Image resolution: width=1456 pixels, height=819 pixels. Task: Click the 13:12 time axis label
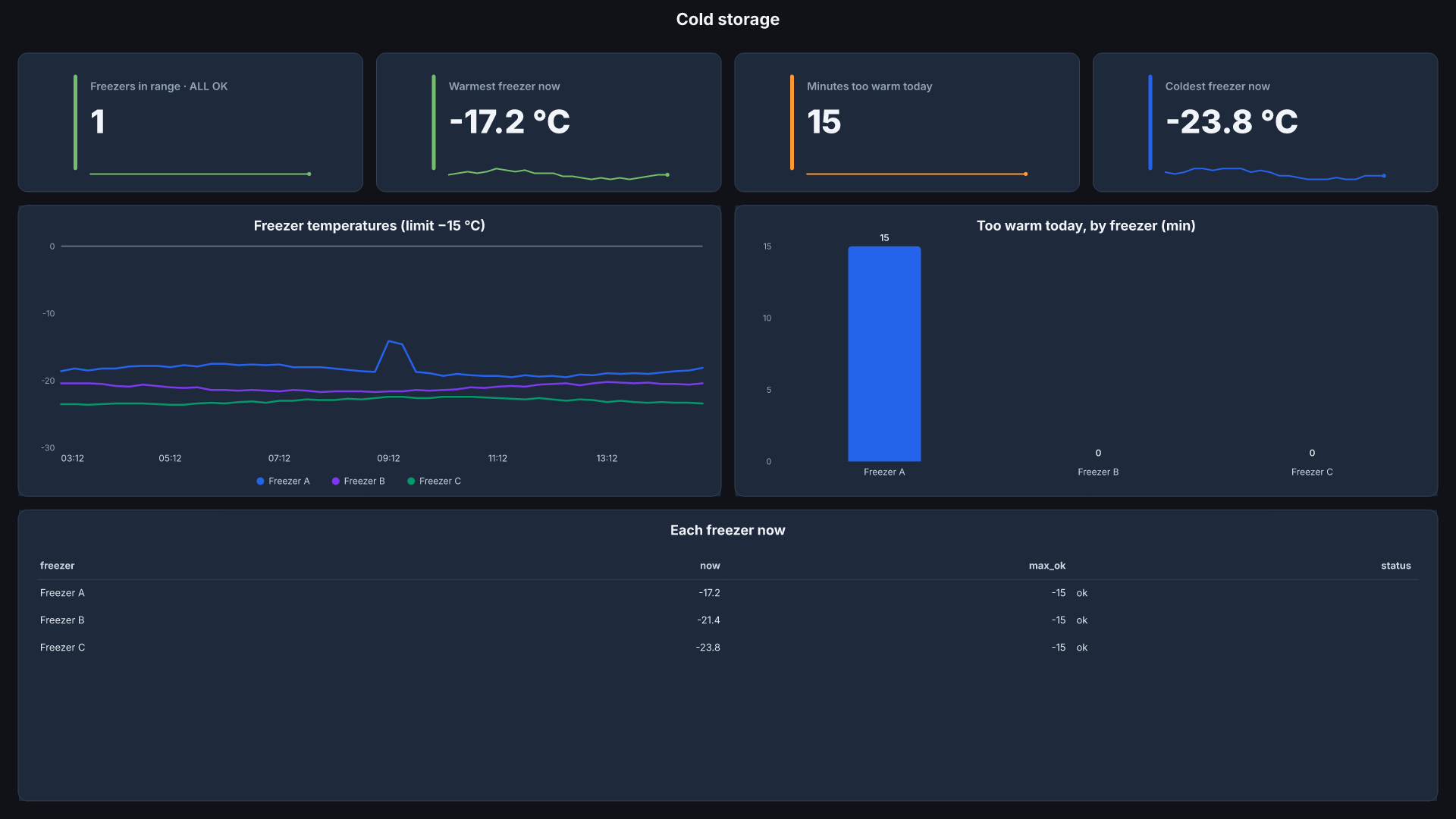coord(607,458)
